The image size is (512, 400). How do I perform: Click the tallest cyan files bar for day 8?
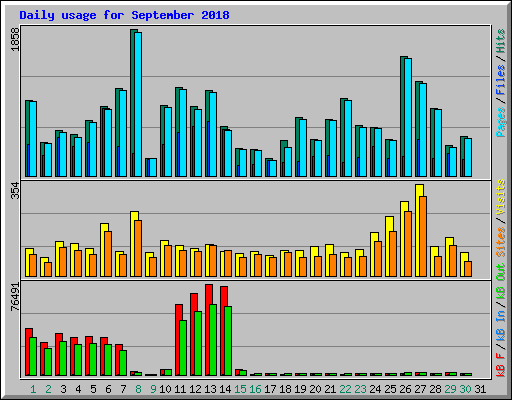138,104
